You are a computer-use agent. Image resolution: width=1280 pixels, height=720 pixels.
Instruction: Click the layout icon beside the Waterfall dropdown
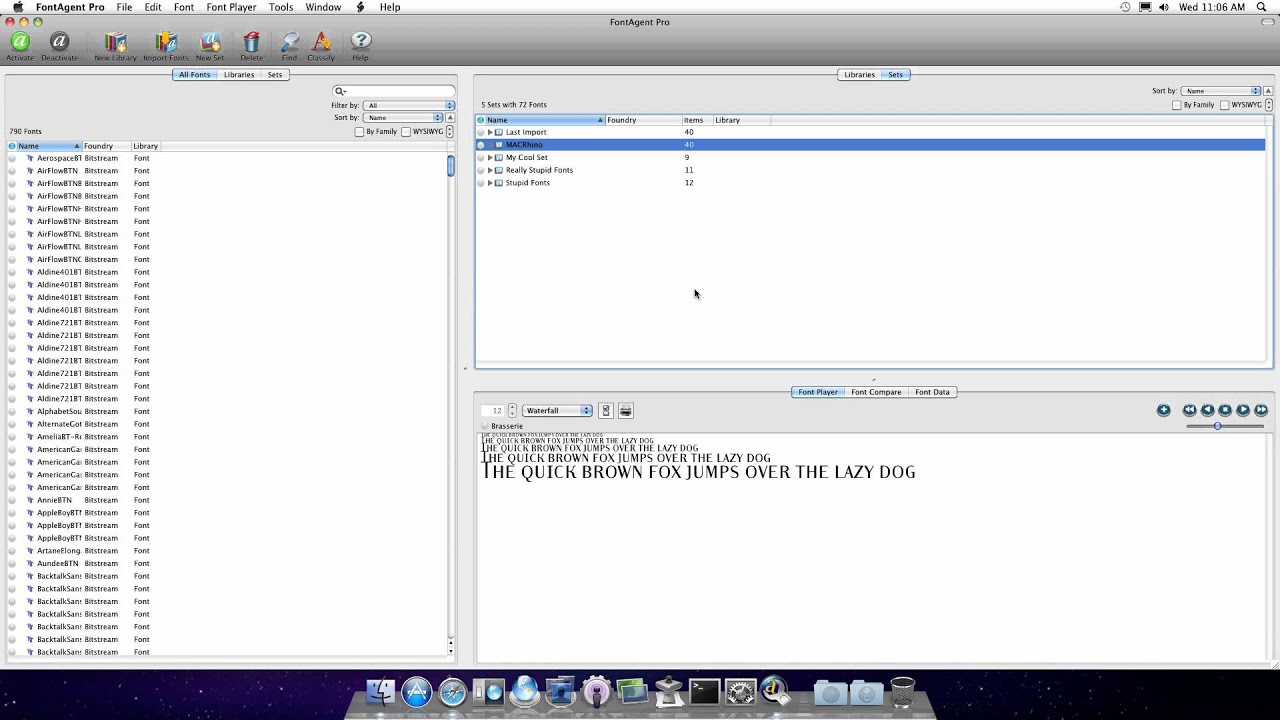tap(606, 411)
